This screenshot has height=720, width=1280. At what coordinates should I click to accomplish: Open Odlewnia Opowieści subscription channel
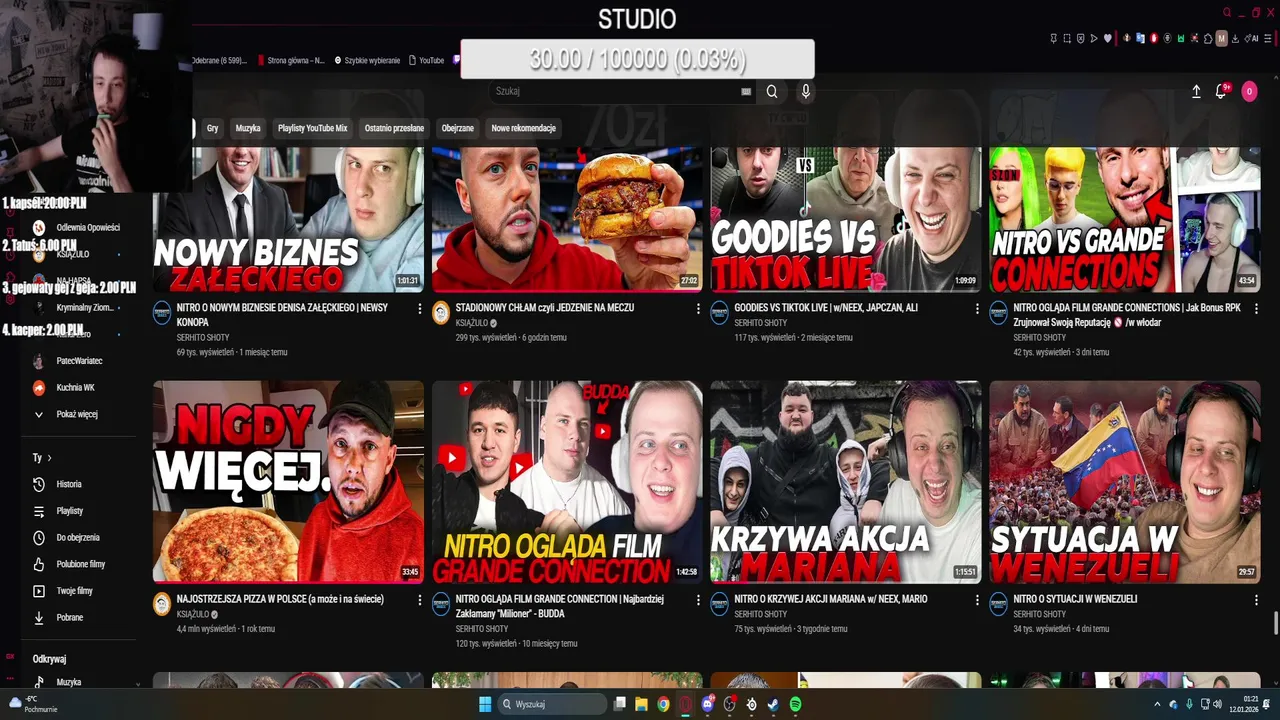(87, 228)
